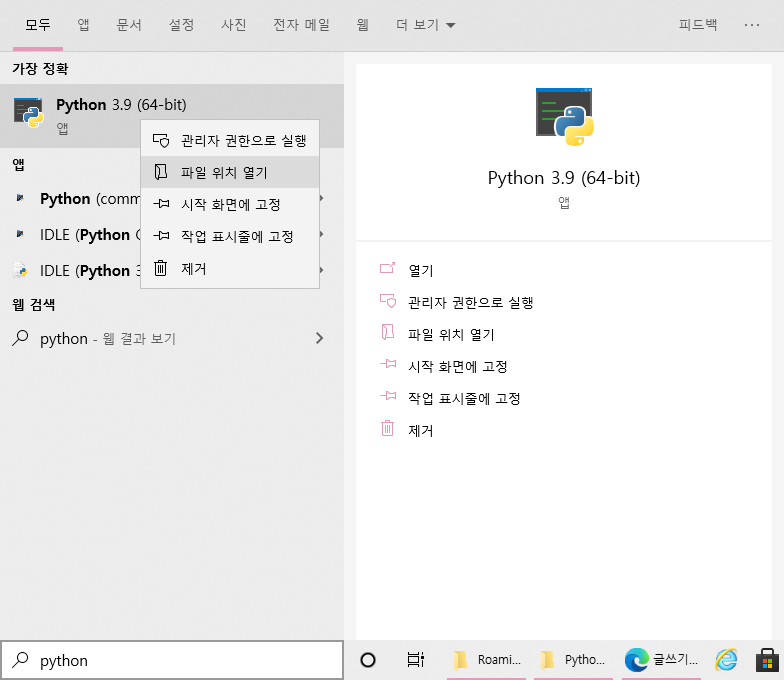The image size is (784, 680).
Task: Click 시작 화면에 고정 in detail pane
Action: click(x=458, y=366)
